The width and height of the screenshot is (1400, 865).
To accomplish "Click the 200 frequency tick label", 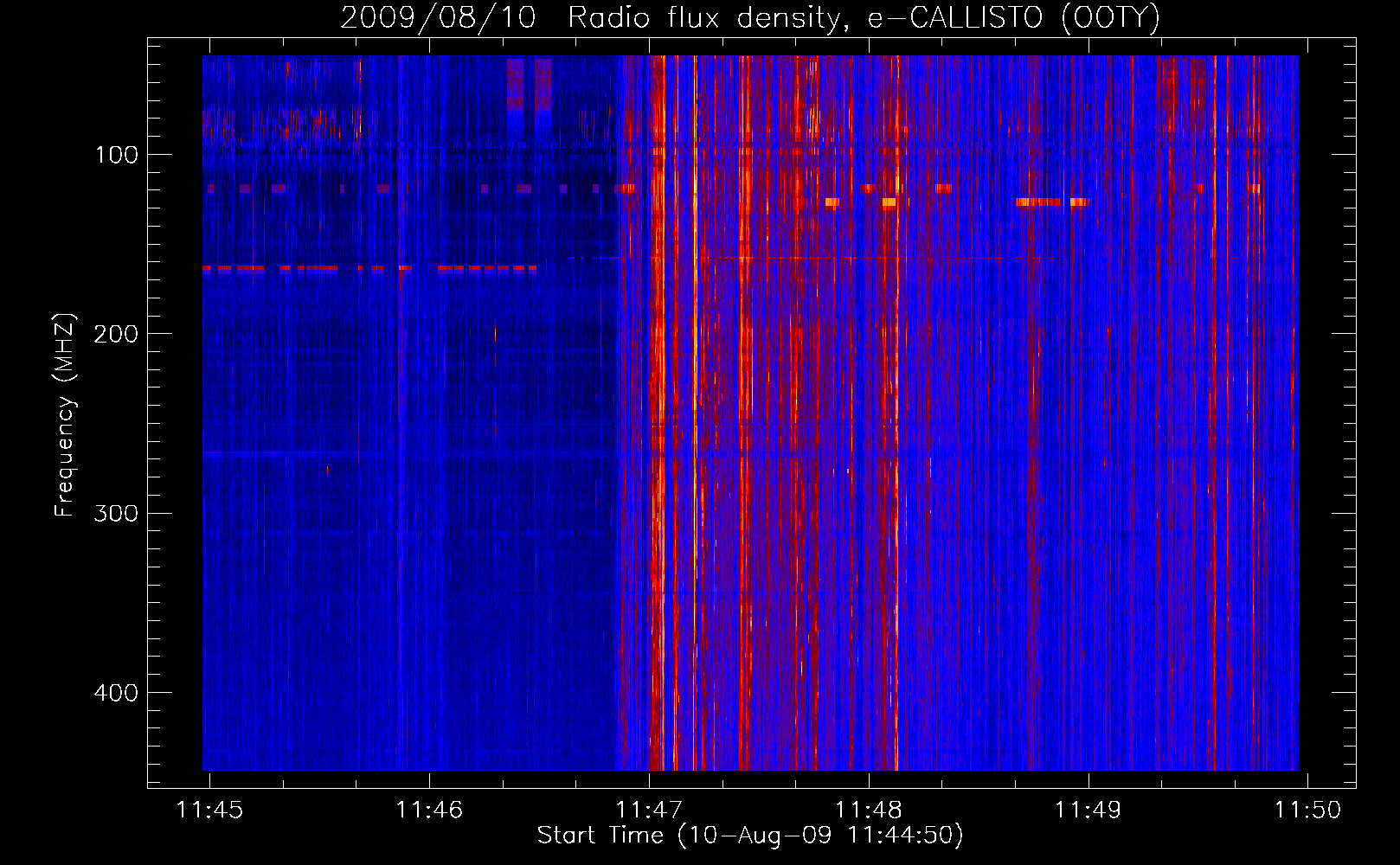I will (116, 334).
